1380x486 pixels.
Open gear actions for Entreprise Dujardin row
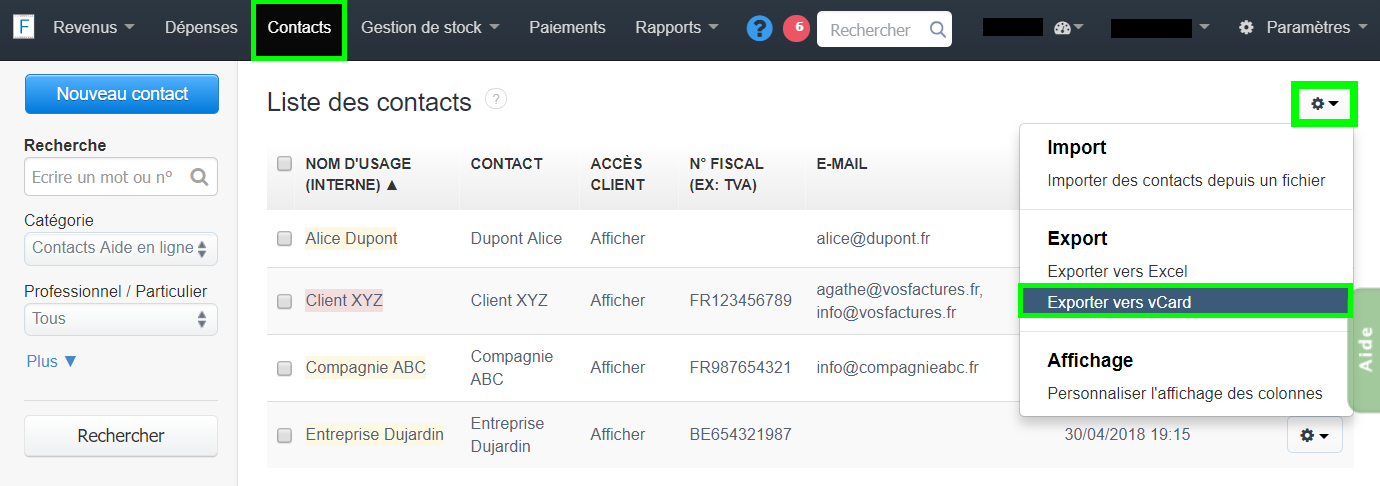pyautogui.click(x=1314, y=435)
